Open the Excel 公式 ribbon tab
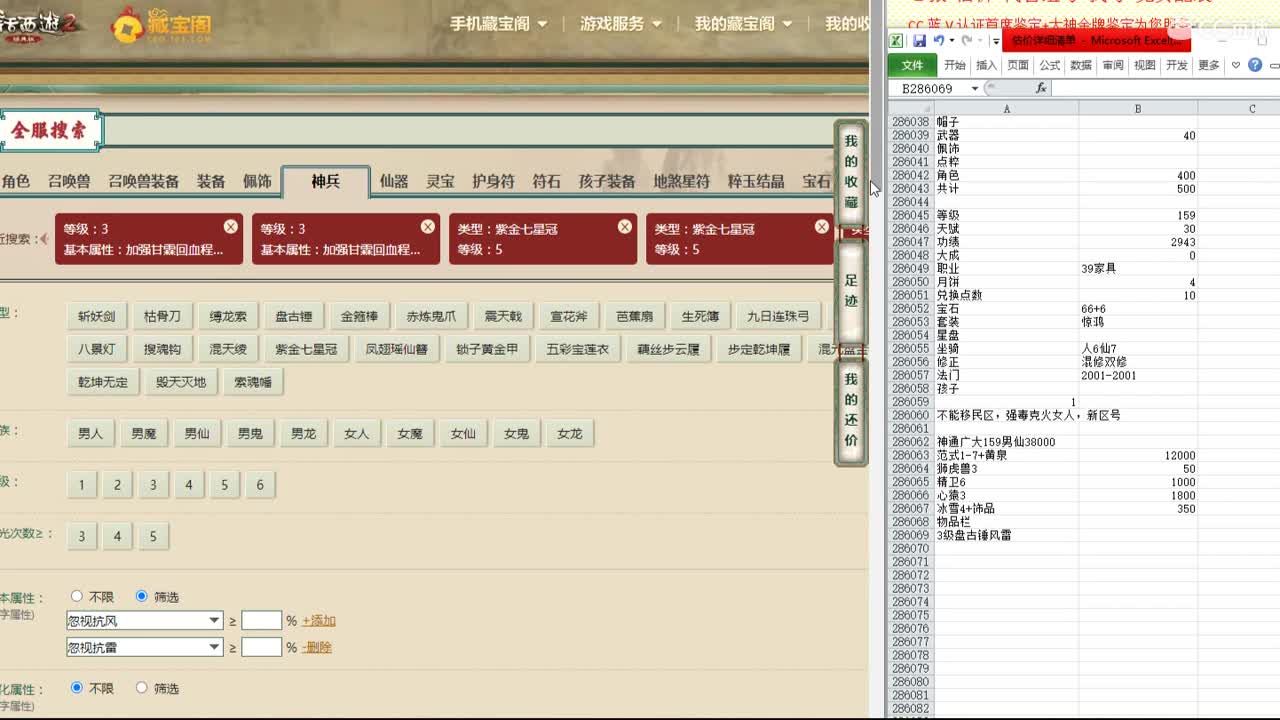This screenshot has height=720, width=1280. [1049, 65]
